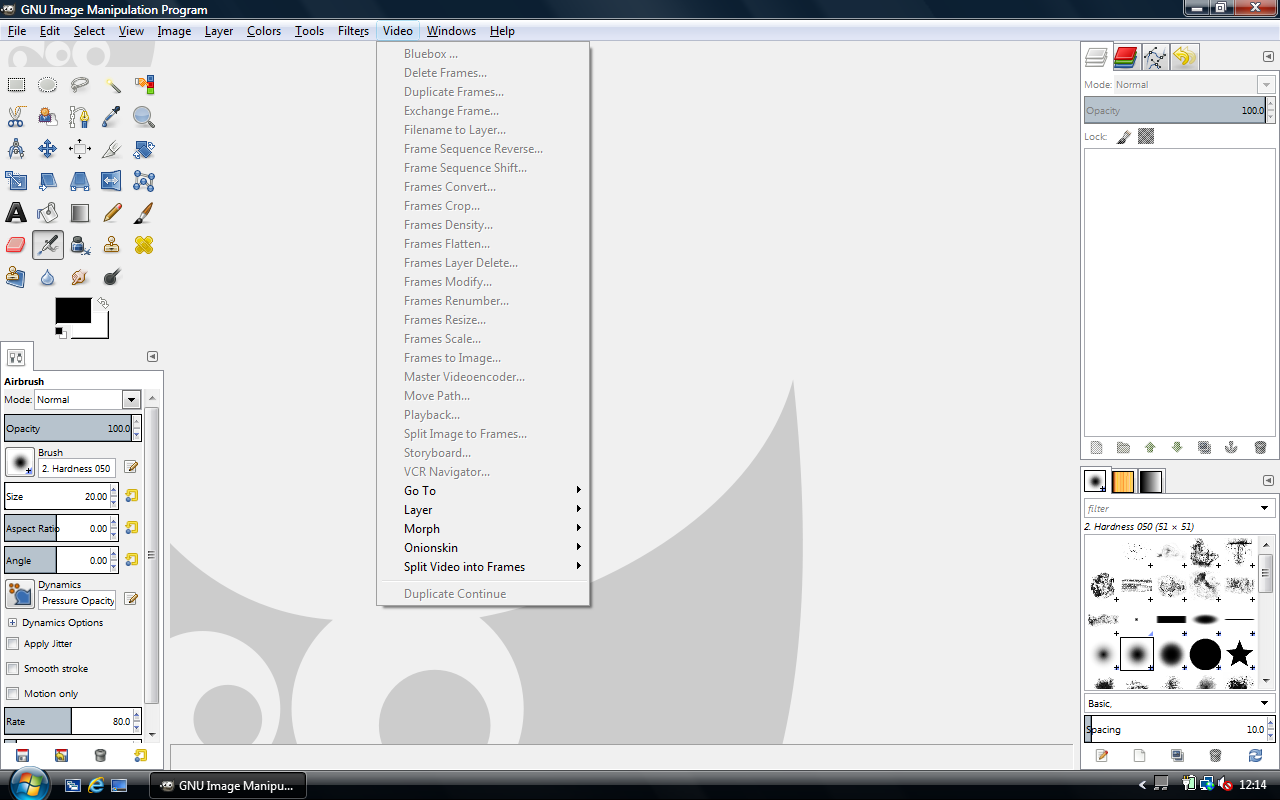Viewport: 1280px width, 800px height.
Task: Save tool options preset
Action: (22, 755)
